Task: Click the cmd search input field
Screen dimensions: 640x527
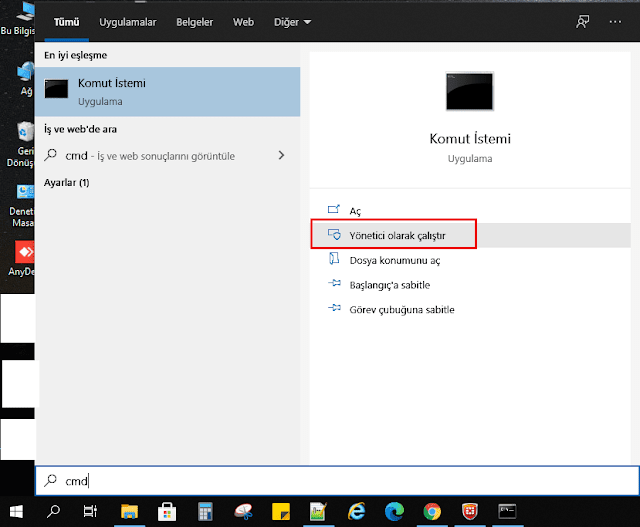Action: point(337,480)
